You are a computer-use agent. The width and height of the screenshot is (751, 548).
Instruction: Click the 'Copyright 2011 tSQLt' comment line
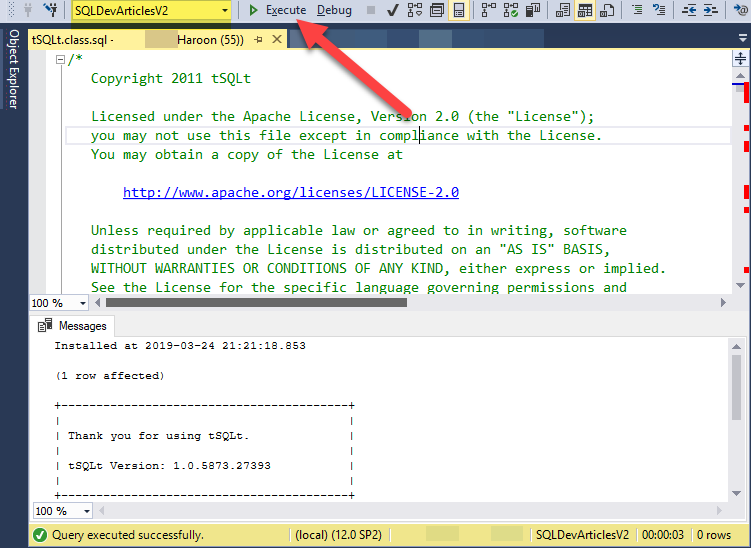coord(171,79)
